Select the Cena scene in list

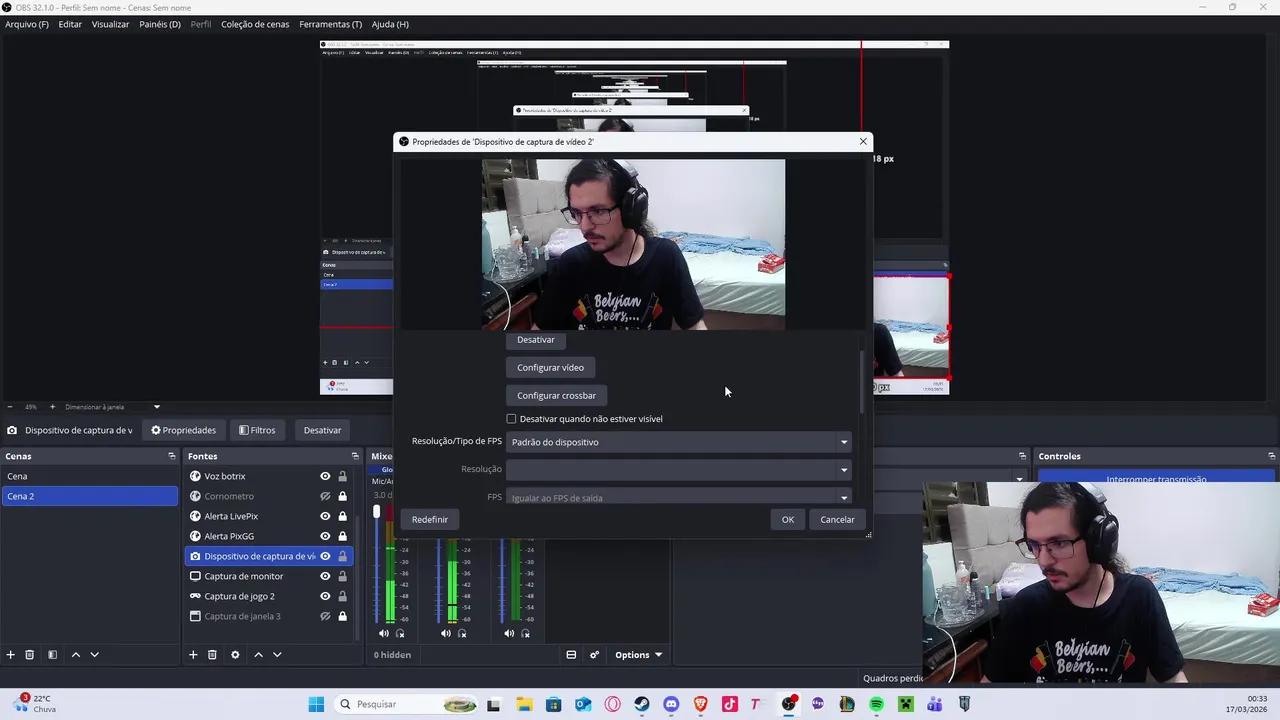90,476
